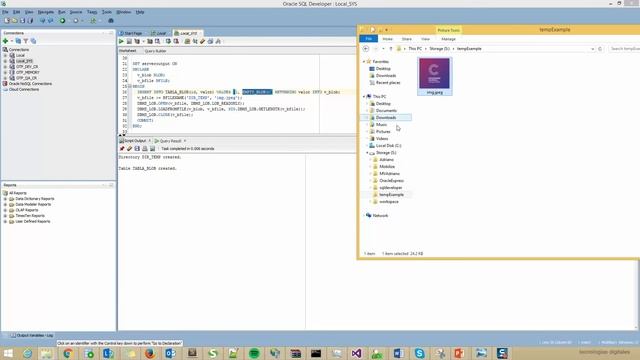640x360 pixels.
Task: Click the Search tempExample field
Action: pos(624,49)
